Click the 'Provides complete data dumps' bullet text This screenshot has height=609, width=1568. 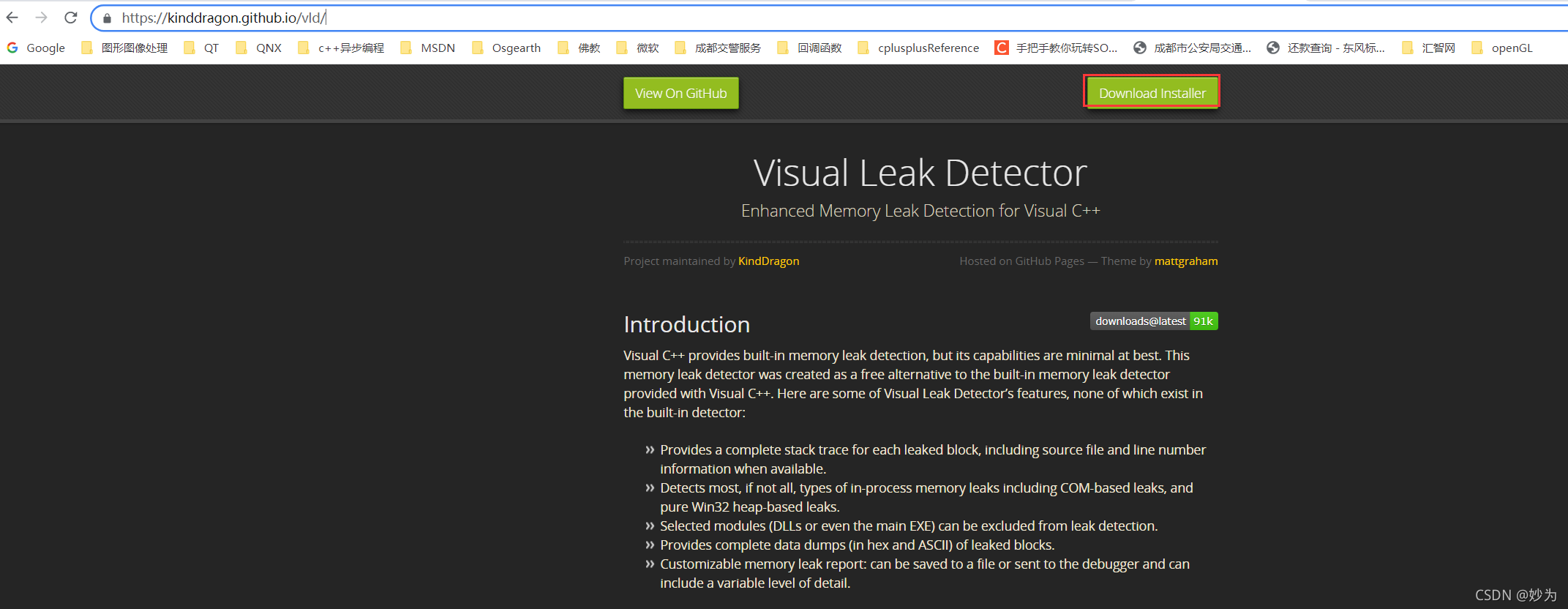pyautogui.click(x=857, y=545)
